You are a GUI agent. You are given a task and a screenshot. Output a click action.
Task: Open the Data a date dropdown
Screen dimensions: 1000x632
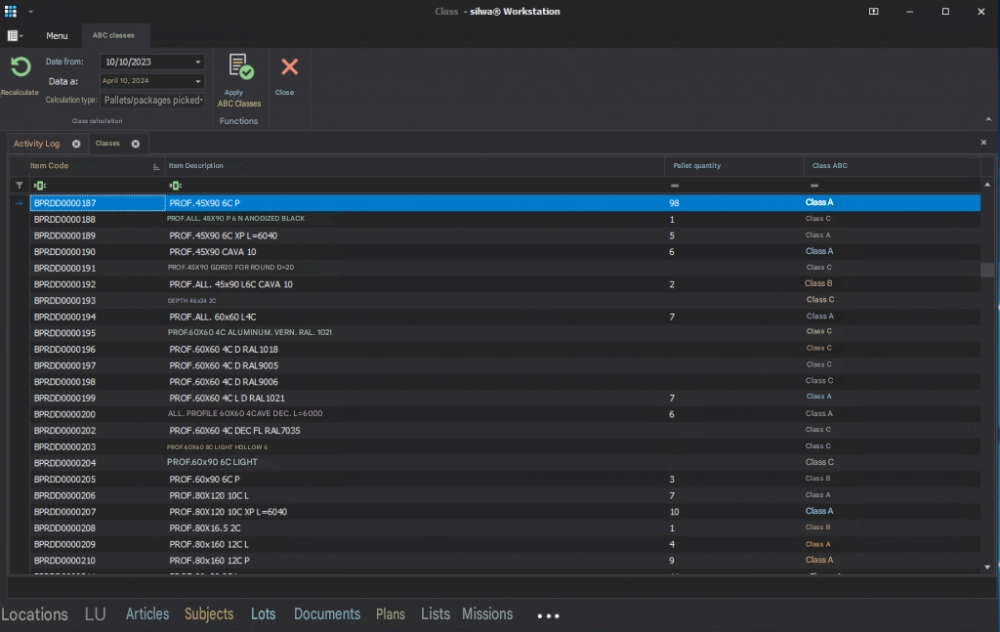coord(198,81)
